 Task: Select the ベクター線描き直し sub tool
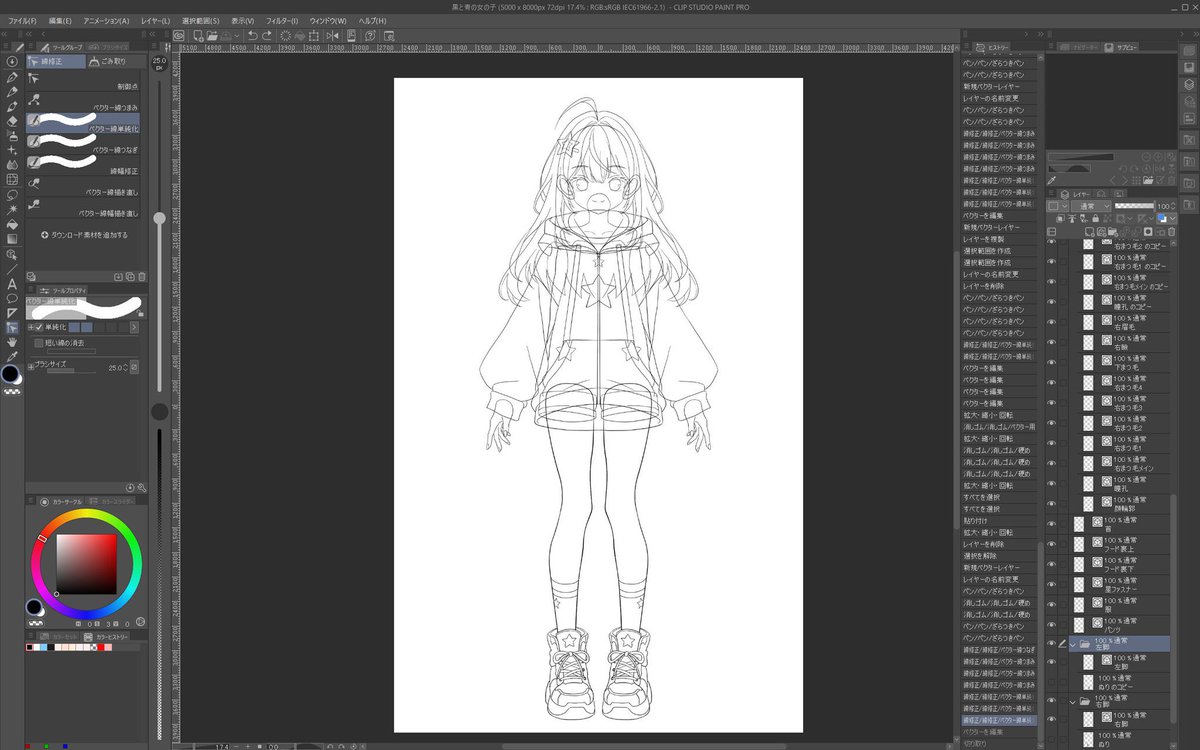83,187
